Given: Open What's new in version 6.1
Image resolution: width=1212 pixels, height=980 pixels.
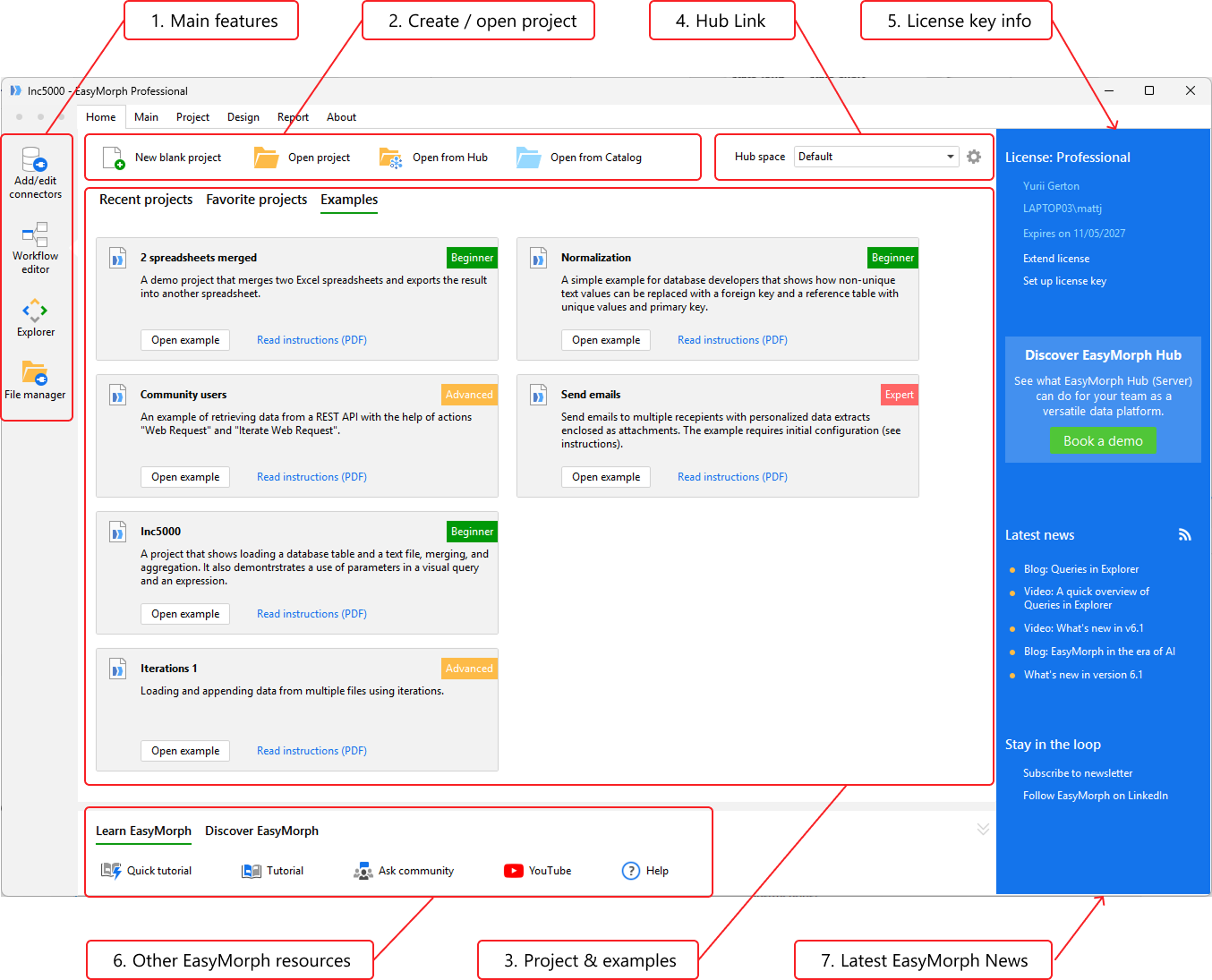Looking at the screenshot, I should point(1083,675).
